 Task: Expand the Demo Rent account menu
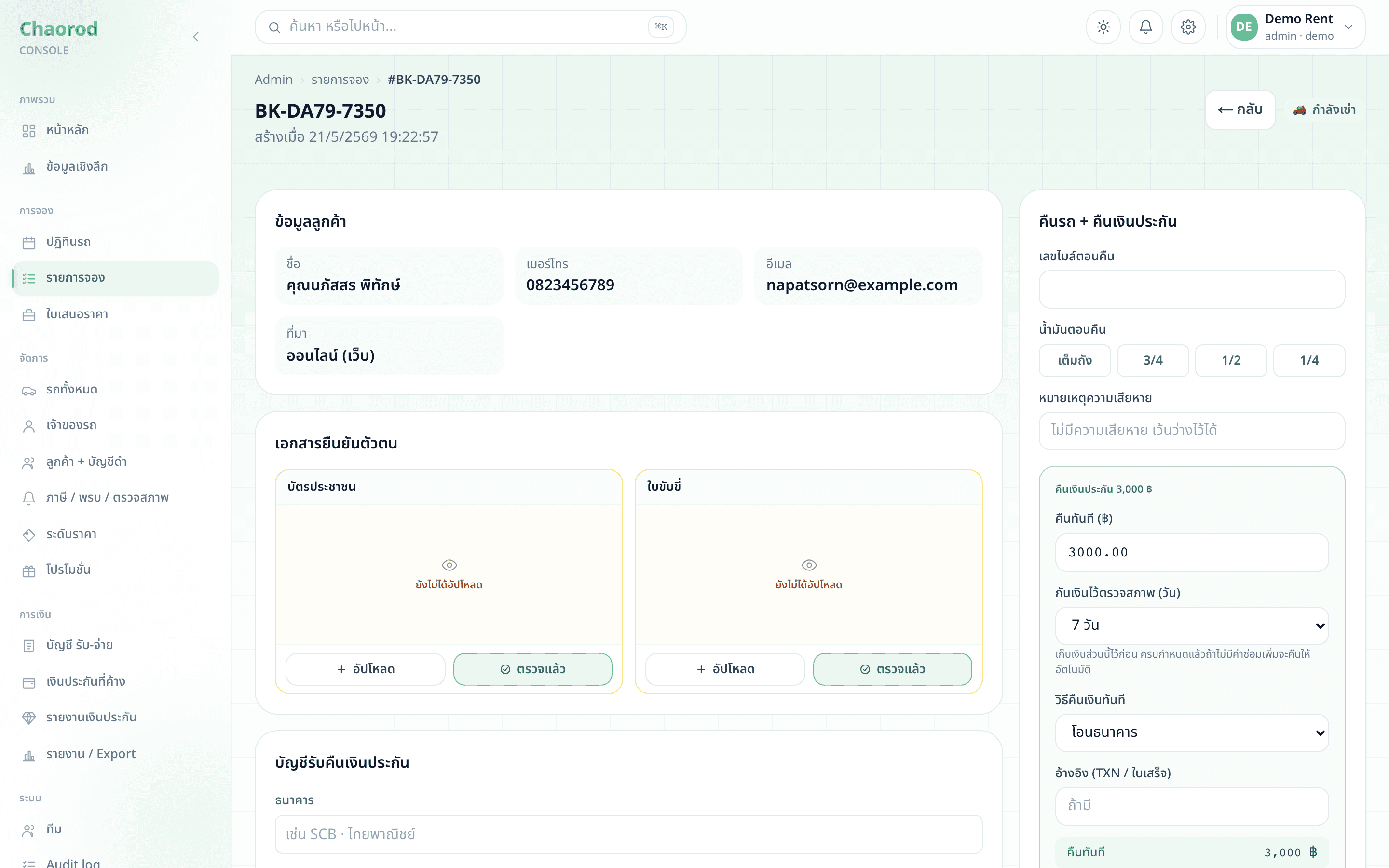[1295, 27]
